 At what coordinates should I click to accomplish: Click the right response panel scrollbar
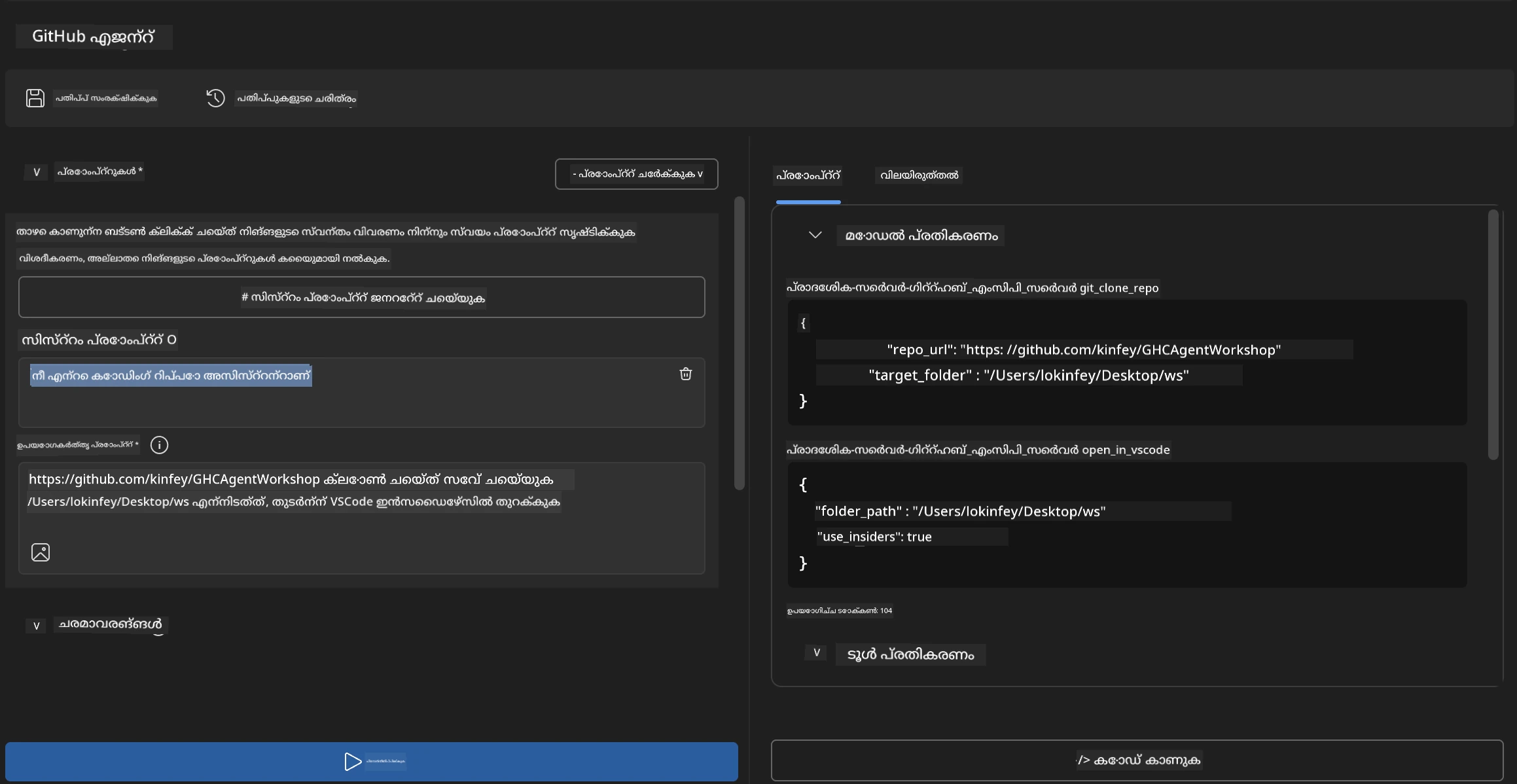(x=1493, y=334)
